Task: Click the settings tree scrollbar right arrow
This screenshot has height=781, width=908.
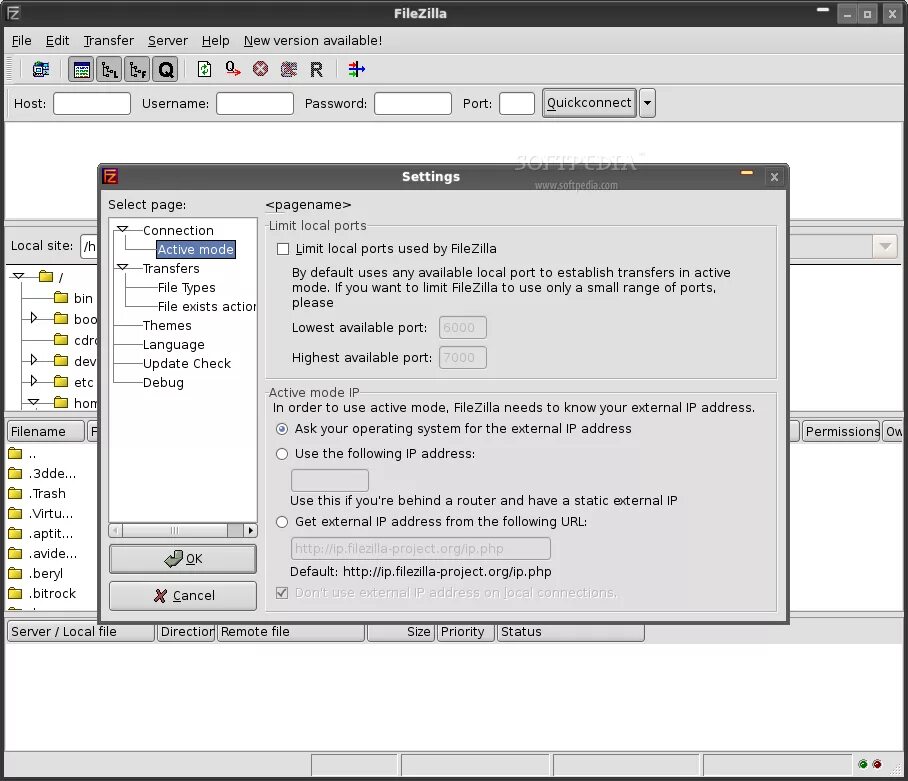Action: point(250,530)
